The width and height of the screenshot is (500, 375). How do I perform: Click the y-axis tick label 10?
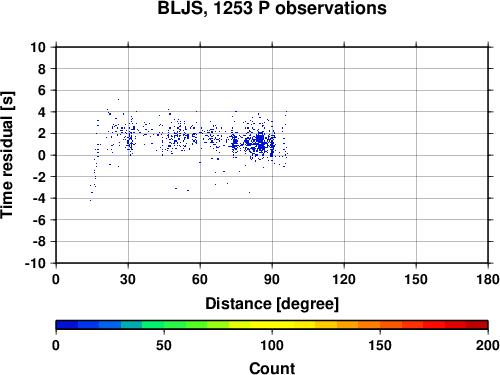(38, 47)
